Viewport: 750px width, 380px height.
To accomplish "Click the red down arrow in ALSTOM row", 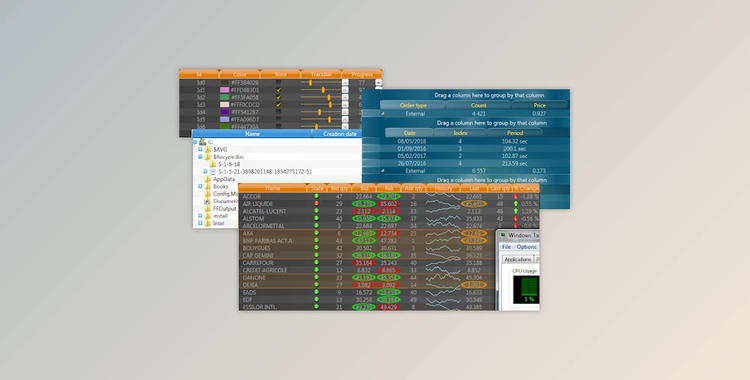I will (x=516, y=218).
